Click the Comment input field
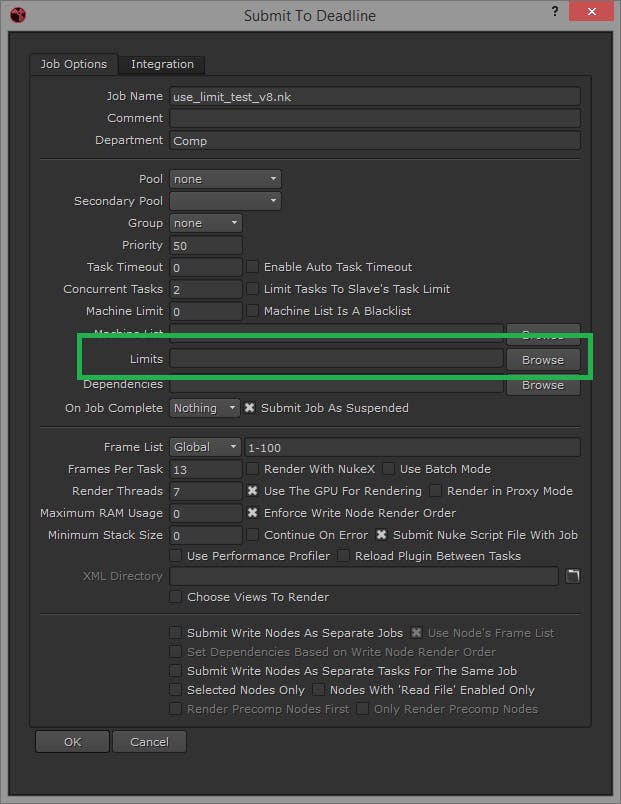 (x=375, y=118)
